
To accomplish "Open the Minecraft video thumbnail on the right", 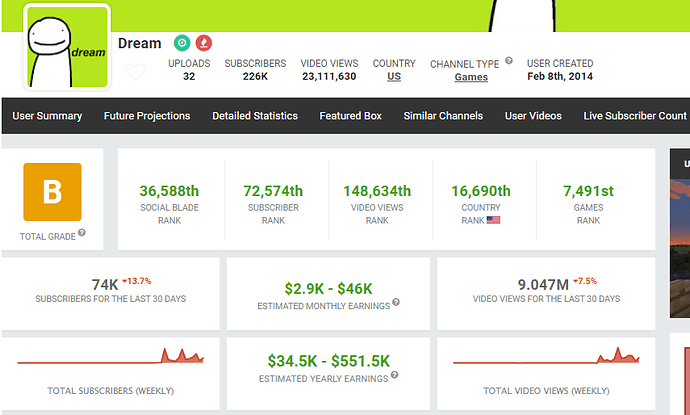I will (680, 248).
